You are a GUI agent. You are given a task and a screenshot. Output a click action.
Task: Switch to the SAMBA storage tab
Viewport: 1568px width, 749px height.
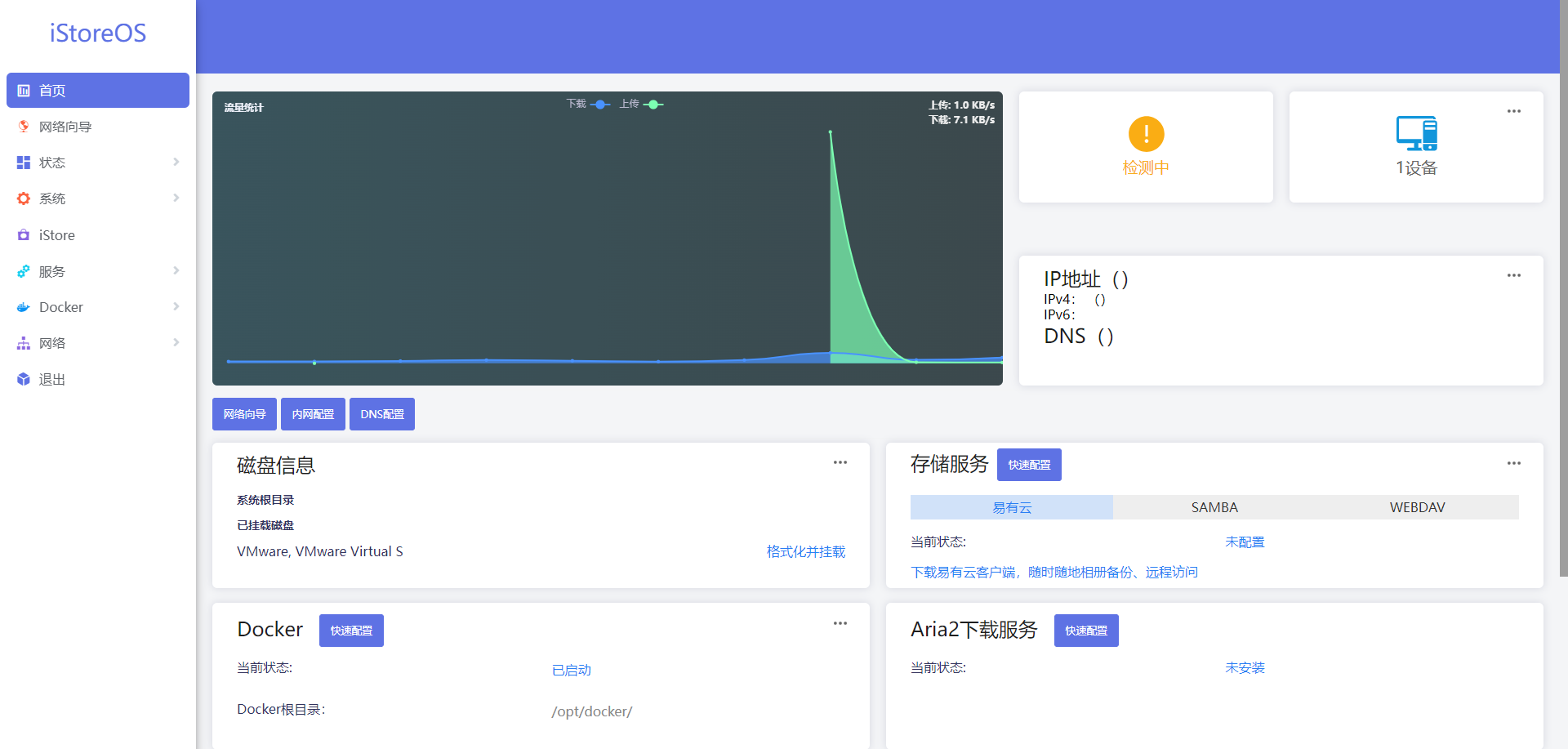pos(1214,507)
